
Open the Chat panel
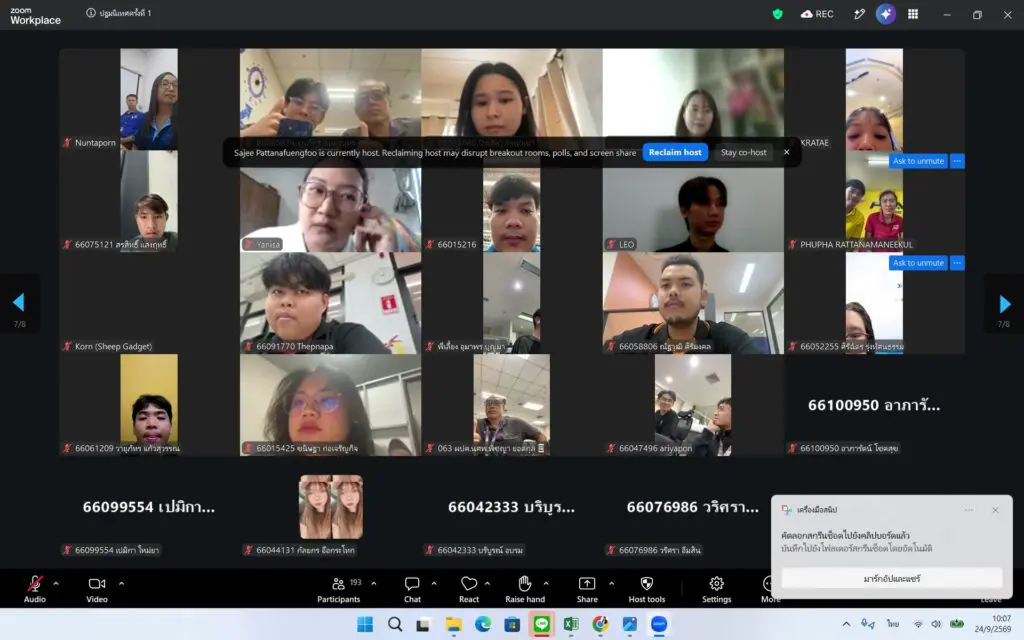[412, 590]
